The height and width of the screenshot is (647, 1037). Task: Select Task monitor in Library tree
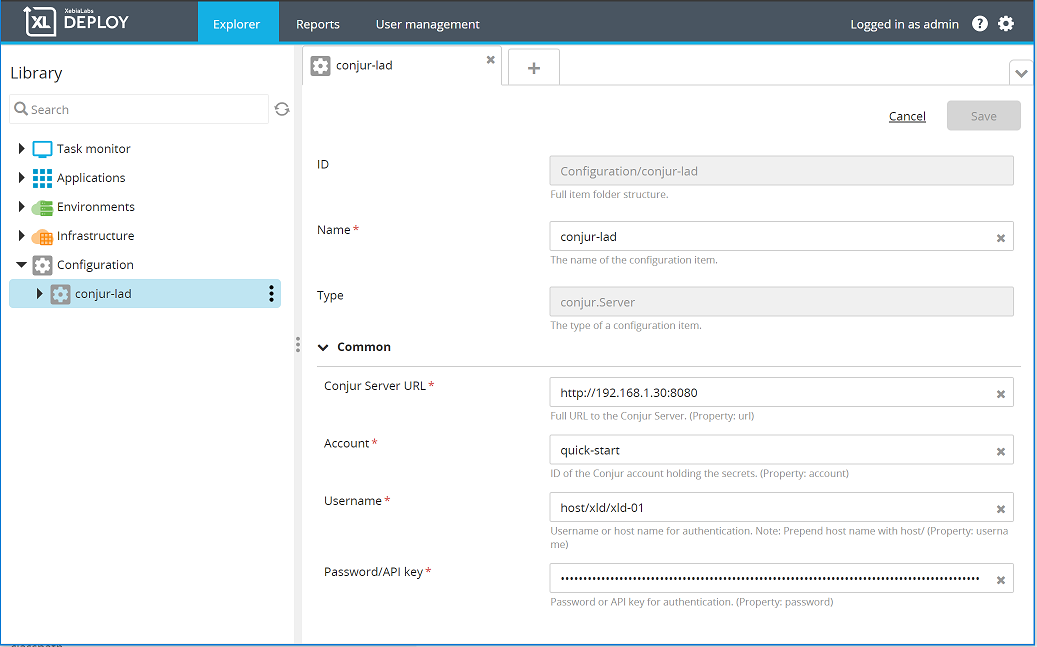pyautogui.click(x=93, y=149)
